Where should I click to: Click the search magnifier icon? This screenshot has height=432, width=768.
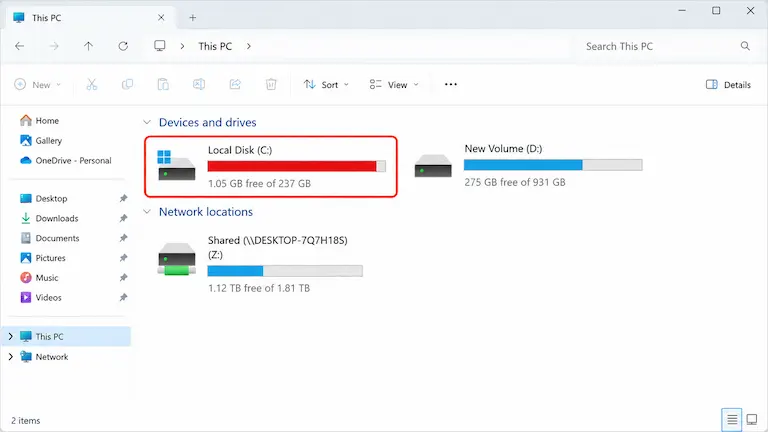[x=745, y=46]
